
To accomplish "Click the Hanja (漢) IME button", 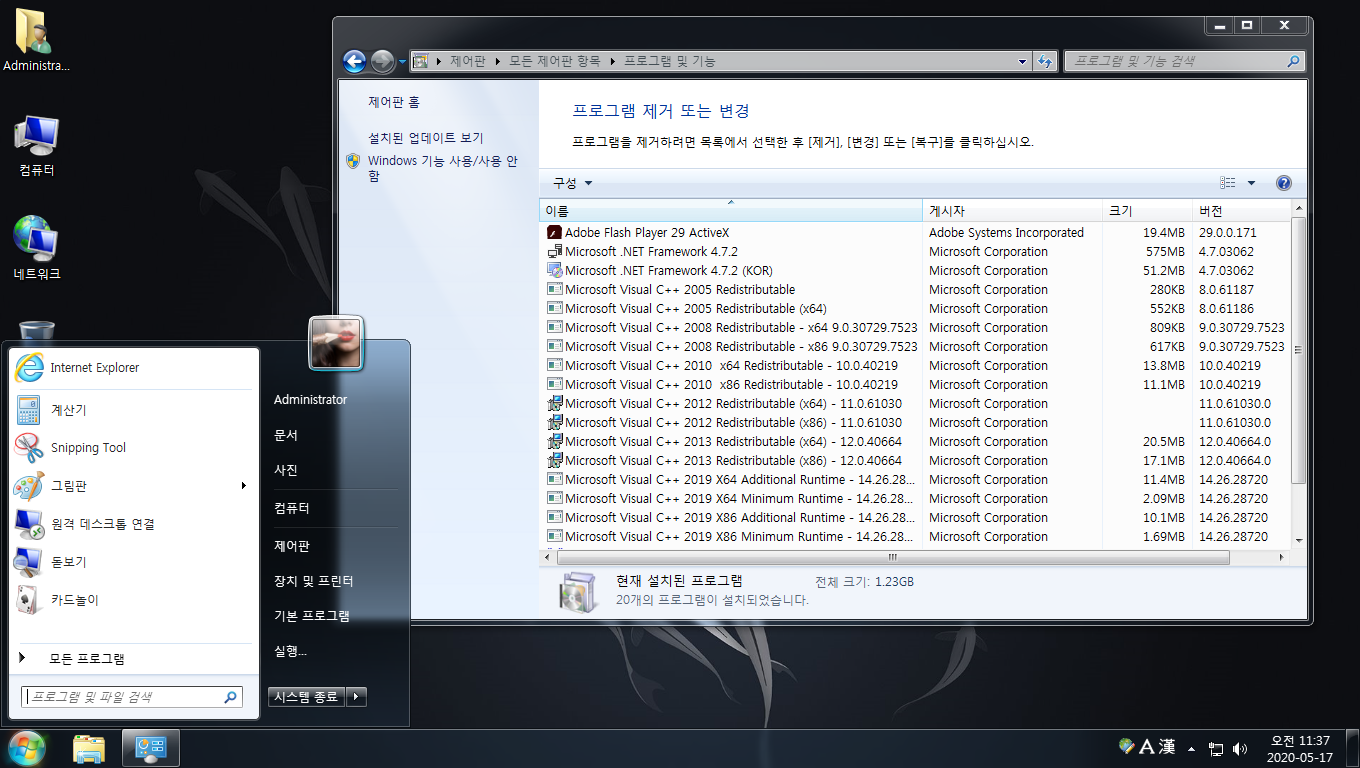I will [x=1167, y=747].
